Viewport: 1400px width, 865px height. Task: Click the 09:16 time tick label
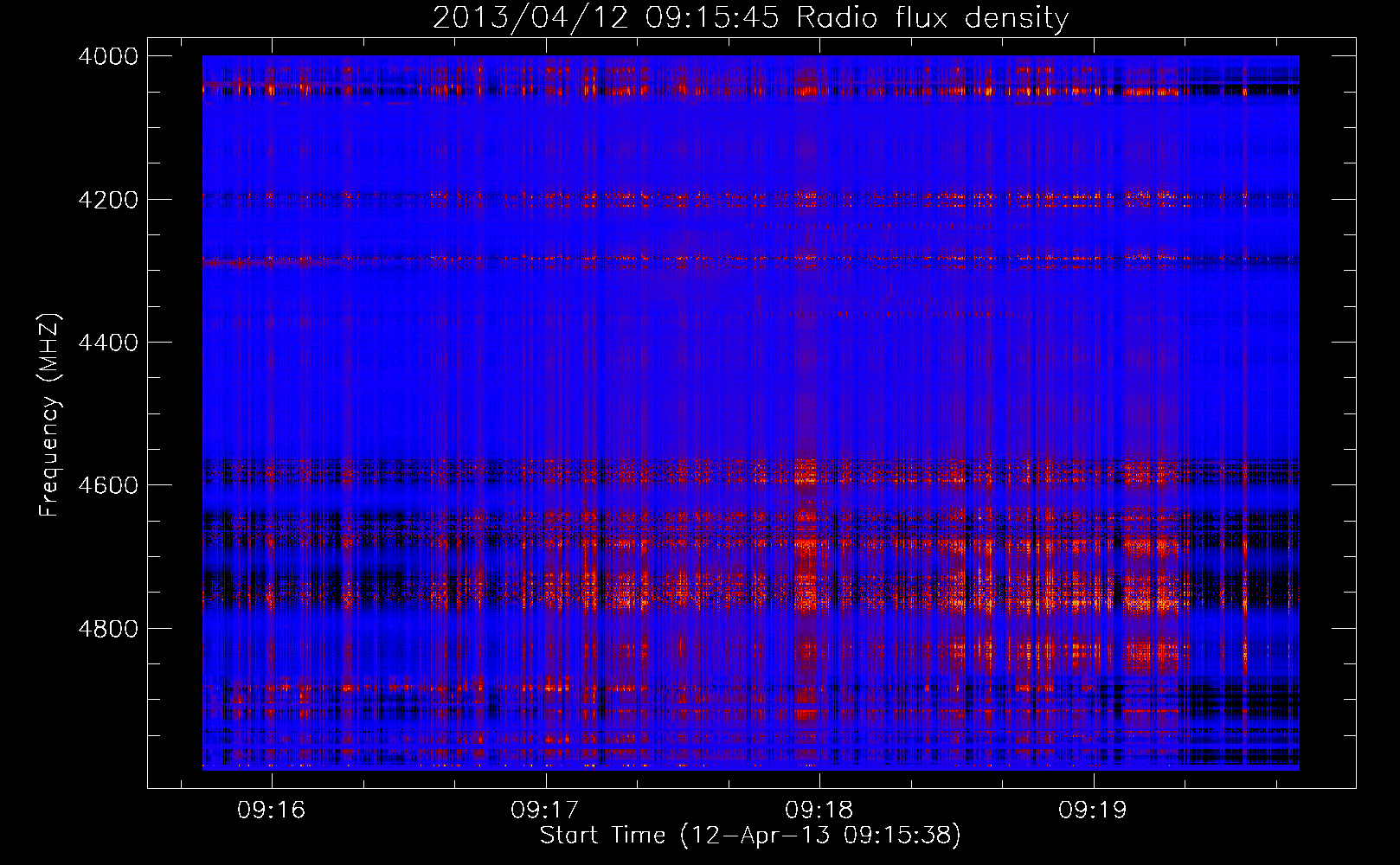click(x=272, y=811)
